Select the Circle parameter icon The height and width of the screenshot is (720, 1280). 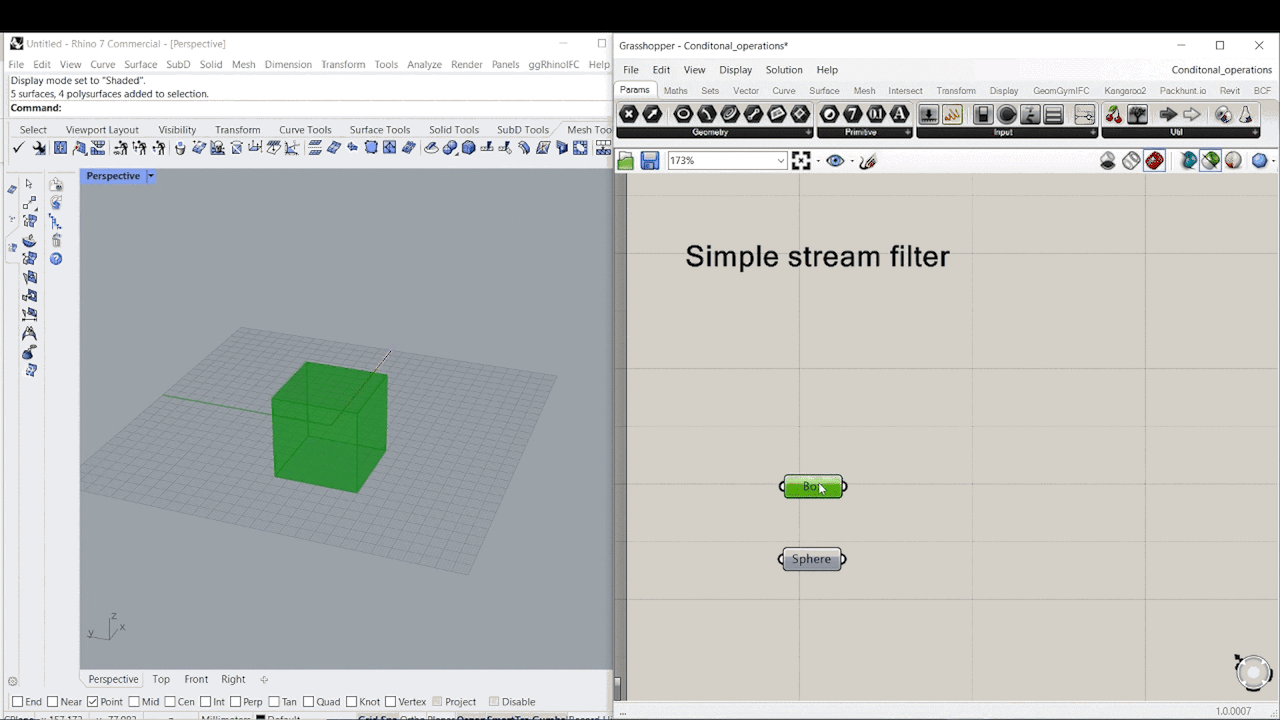[683, 115]
